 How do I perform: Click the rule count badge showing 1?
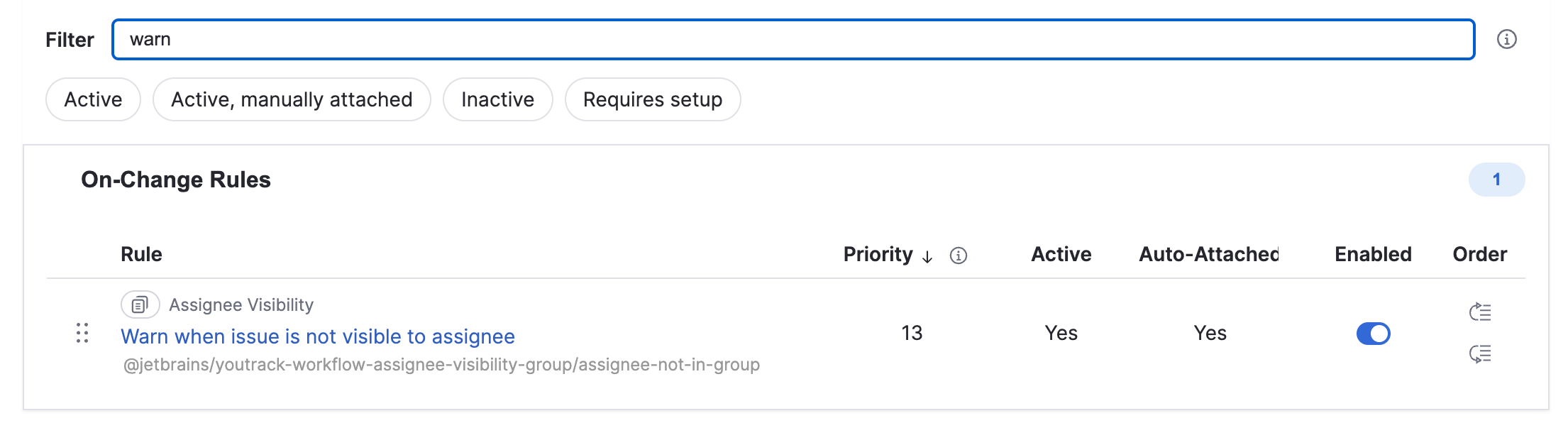1496,180
